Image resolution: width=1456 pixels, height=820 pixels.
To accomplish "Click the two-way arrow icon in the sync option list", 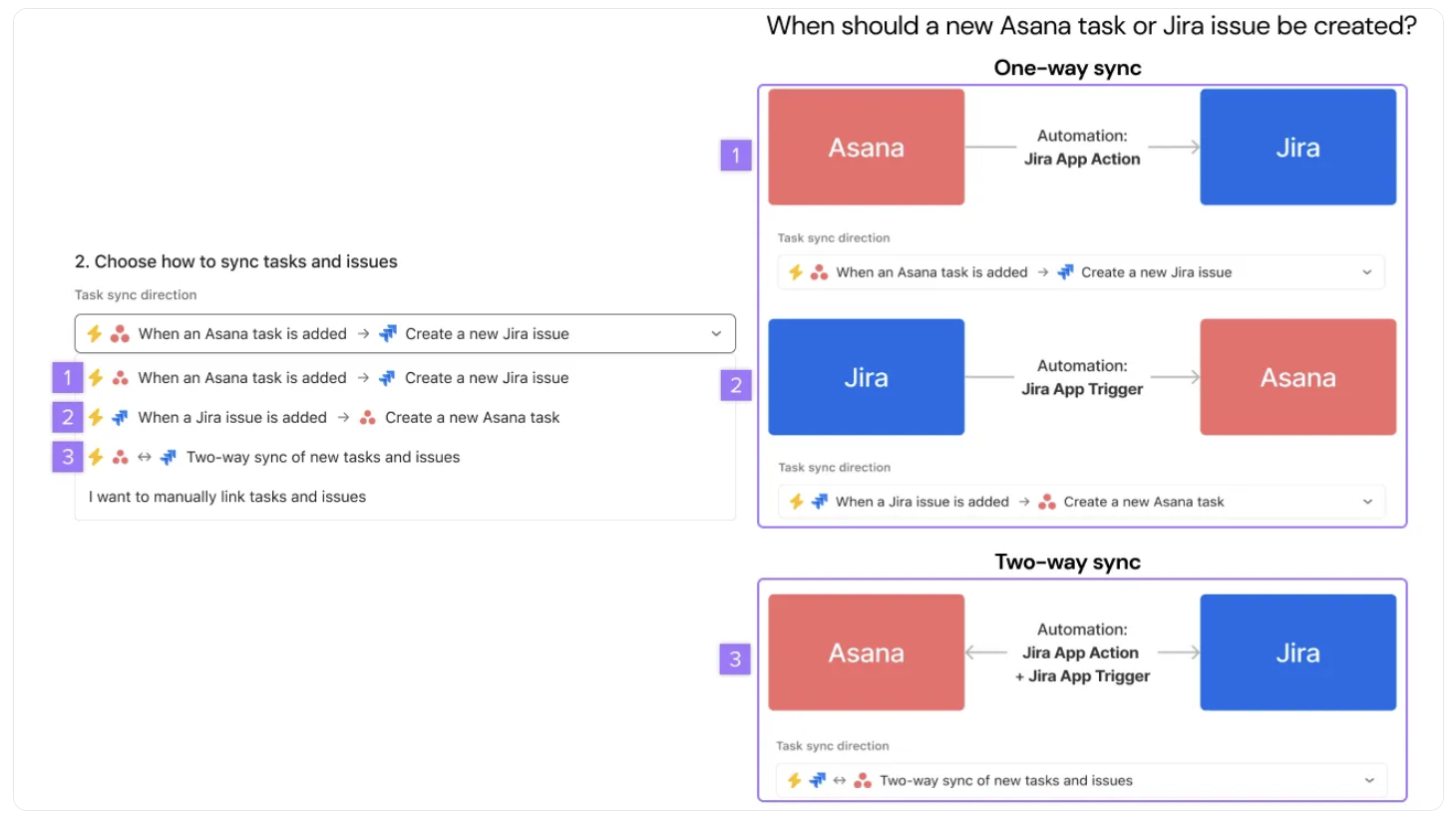I will coord(145,457).
